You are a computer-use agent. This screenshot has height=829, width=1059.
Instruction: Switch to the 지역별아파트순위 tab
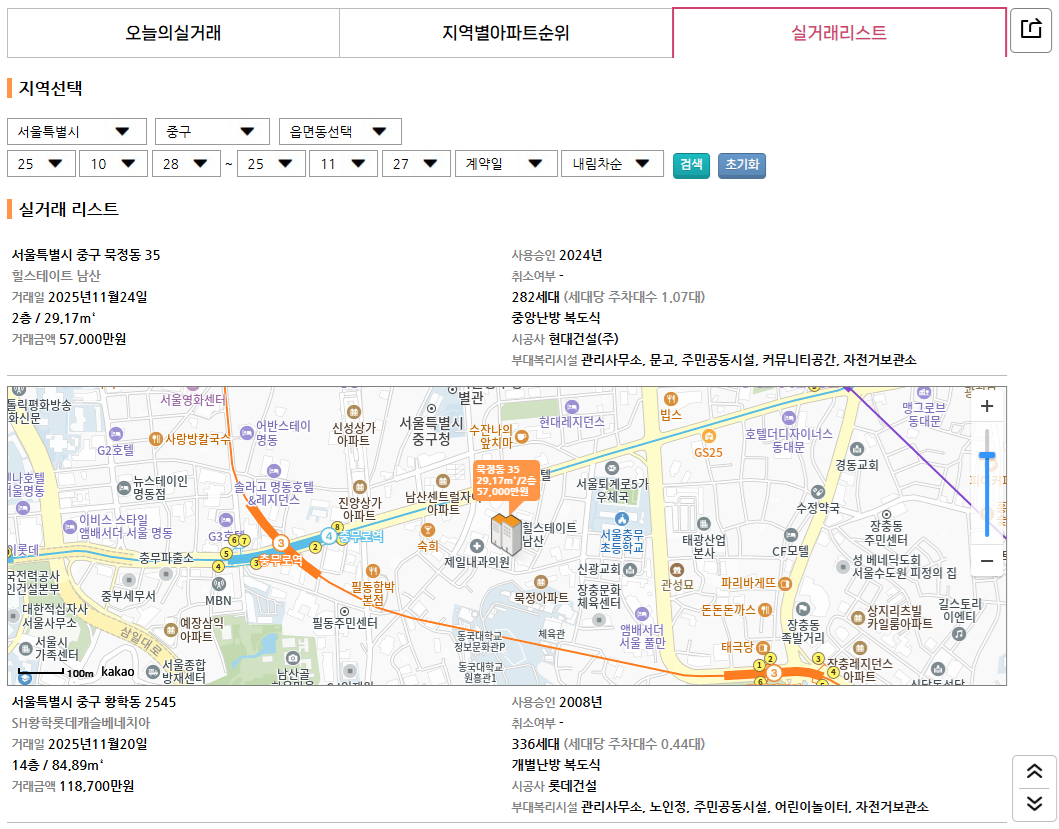[506, 33]
